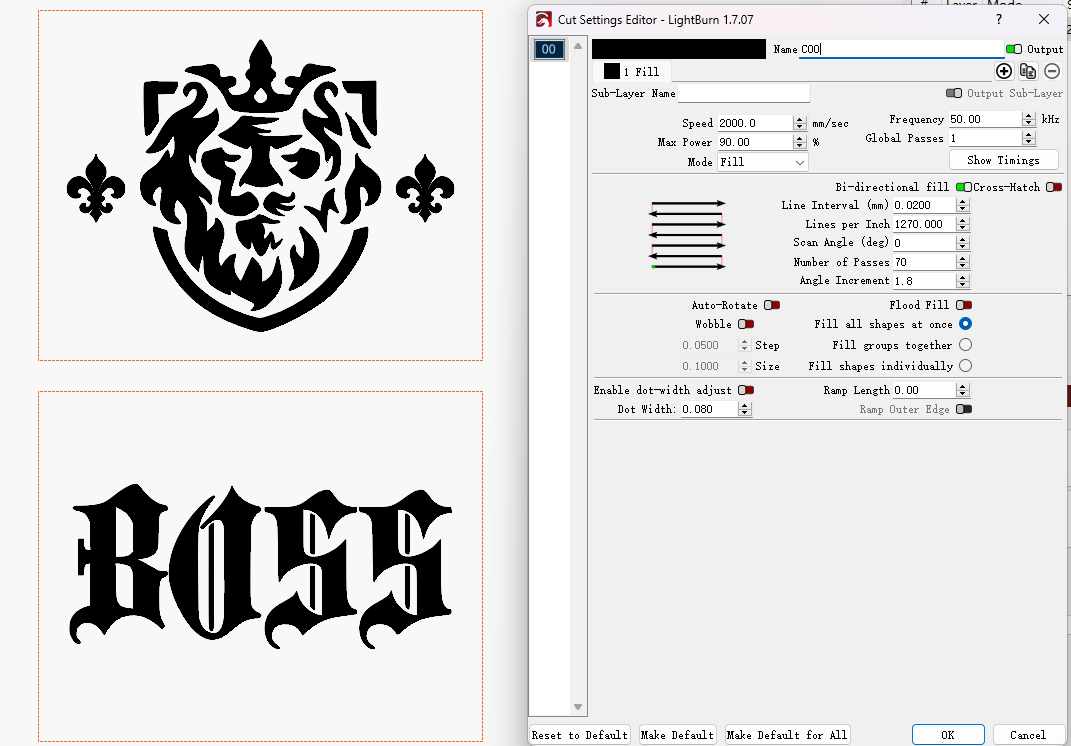Screen dimensions: 1071x746
Task: Confirm settings with OK
Action: coord(947,735)
